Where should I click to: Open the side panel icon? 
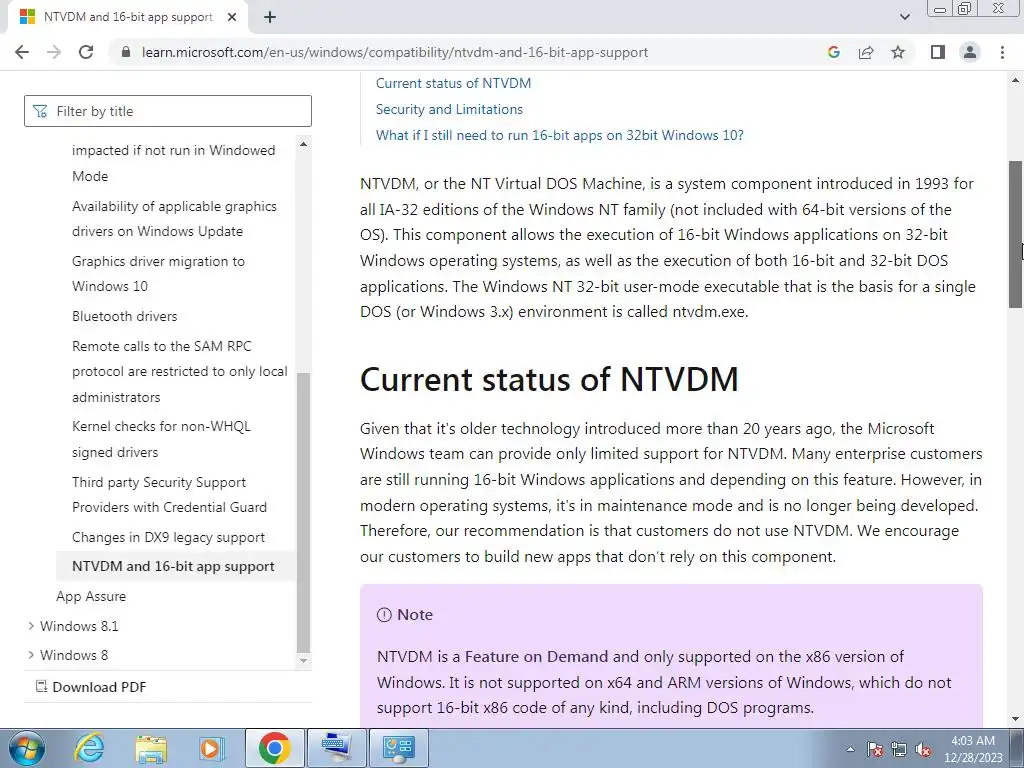pyautogui.click(x=938, y=52)
